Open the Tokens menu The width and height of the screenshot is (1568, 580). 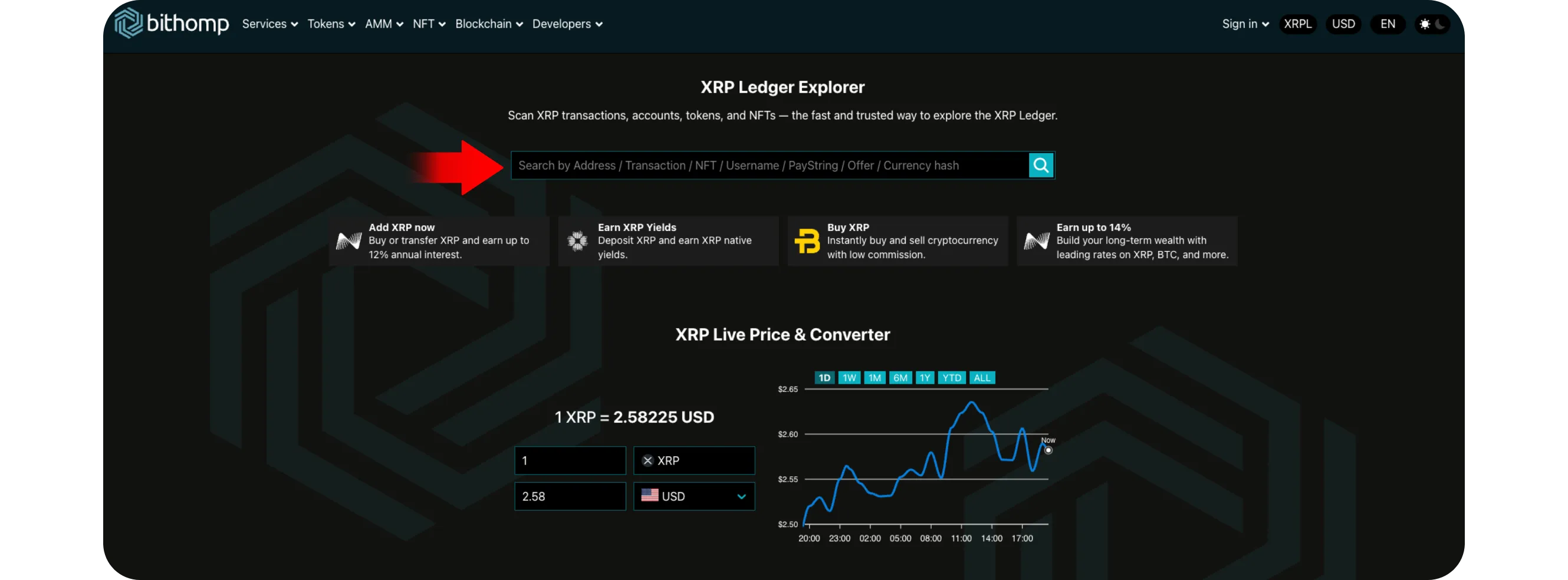point(331,24)
